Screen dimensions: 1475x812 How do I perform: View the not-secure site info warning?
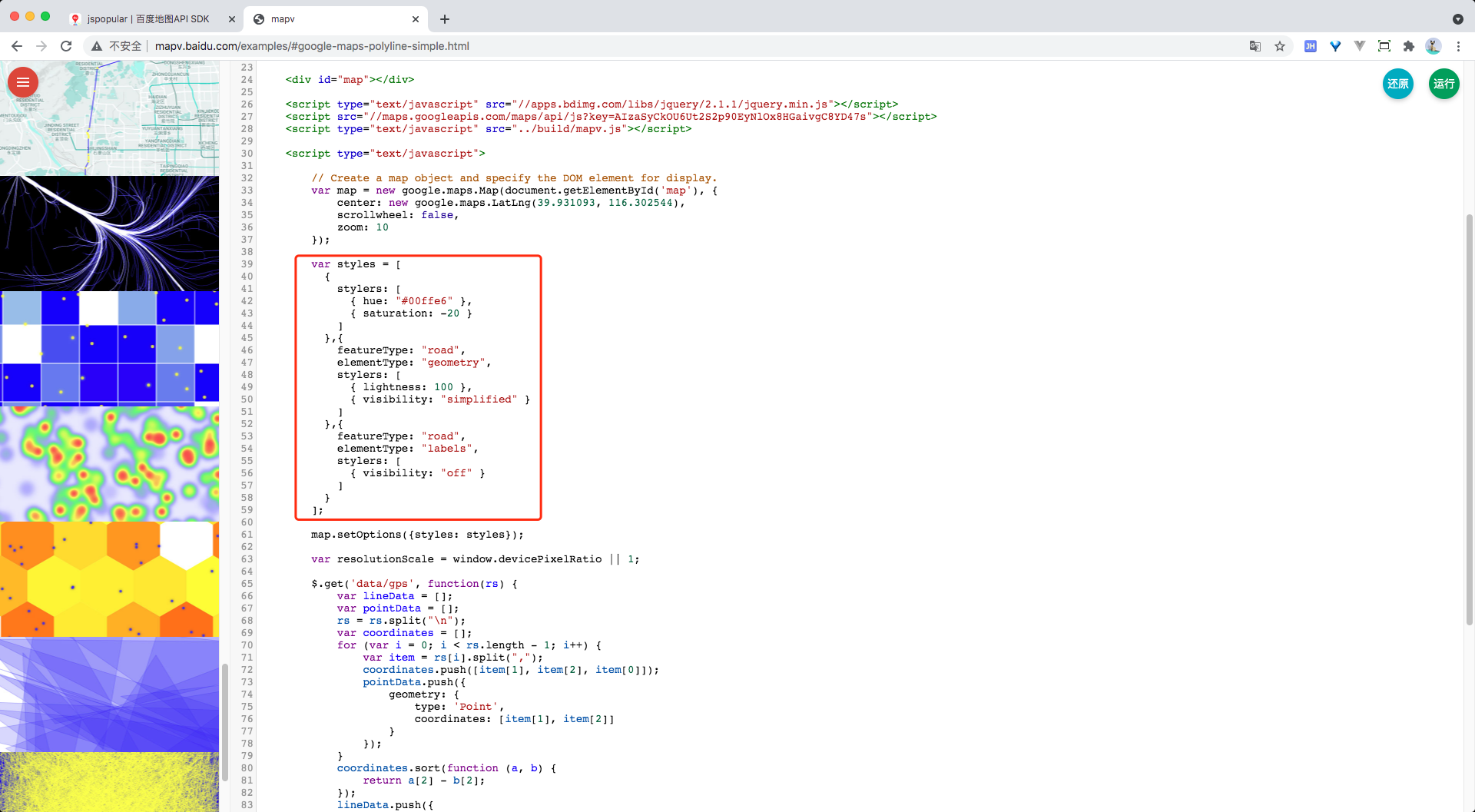[x=117, y=46]
